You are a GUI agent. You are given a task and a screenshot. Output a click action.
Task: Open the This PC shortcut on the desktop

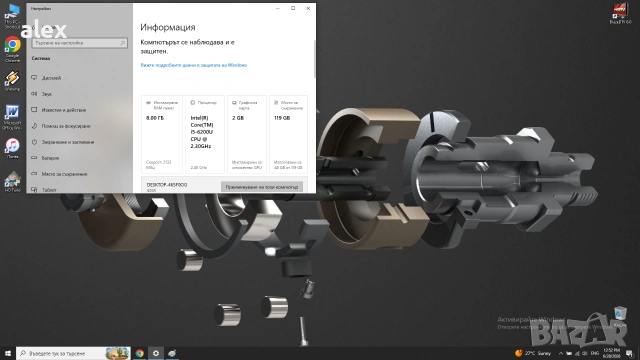pyautogui.click(x=12, y=16)
